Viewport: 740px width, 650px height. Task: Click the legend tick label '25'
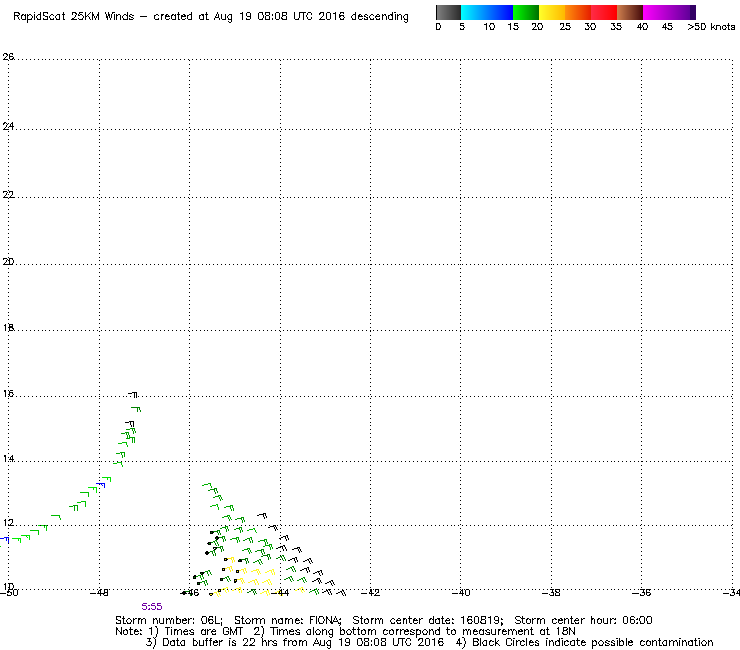tap(565, 27)
